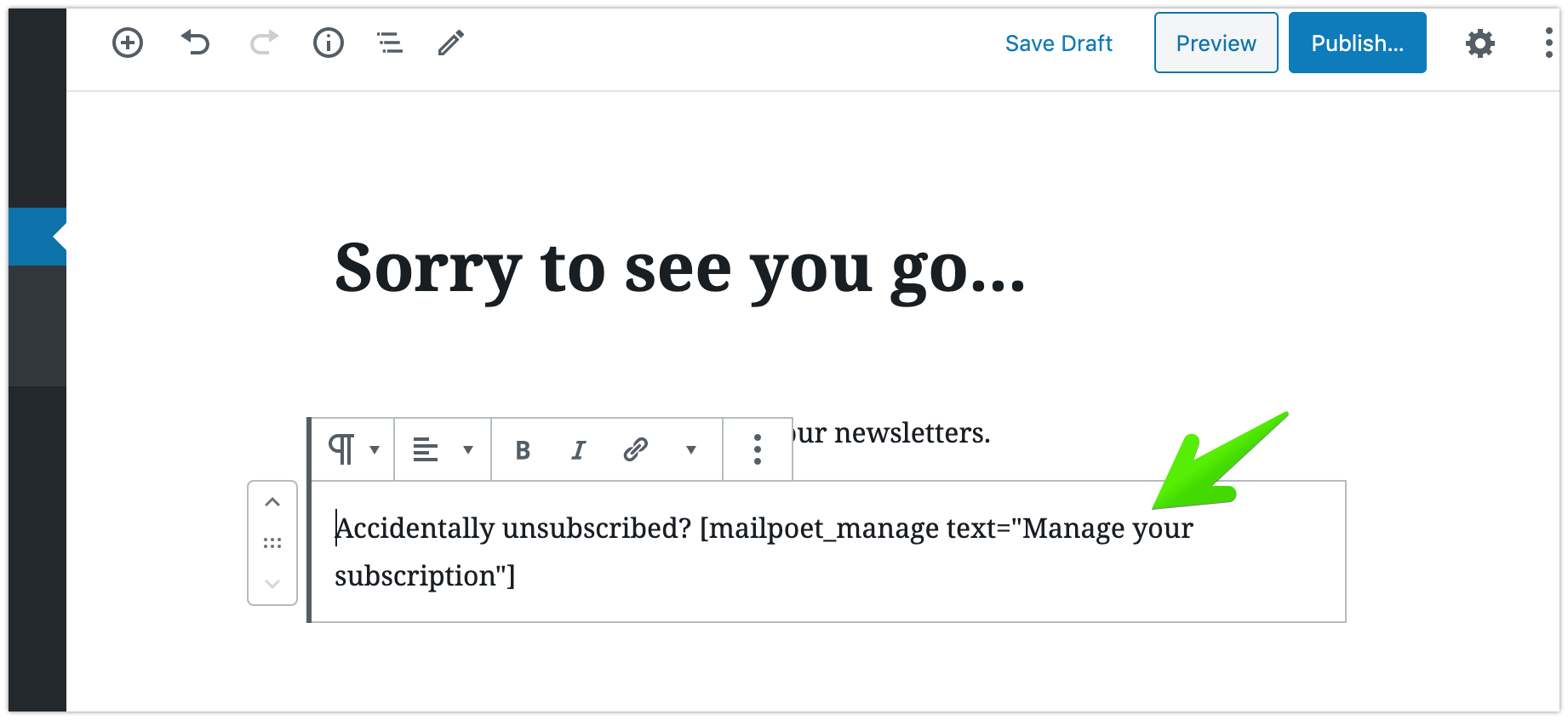Open the block toolbar more options menu
The height and width of the screenshot is (720, 1568).
tap(758, 449)
